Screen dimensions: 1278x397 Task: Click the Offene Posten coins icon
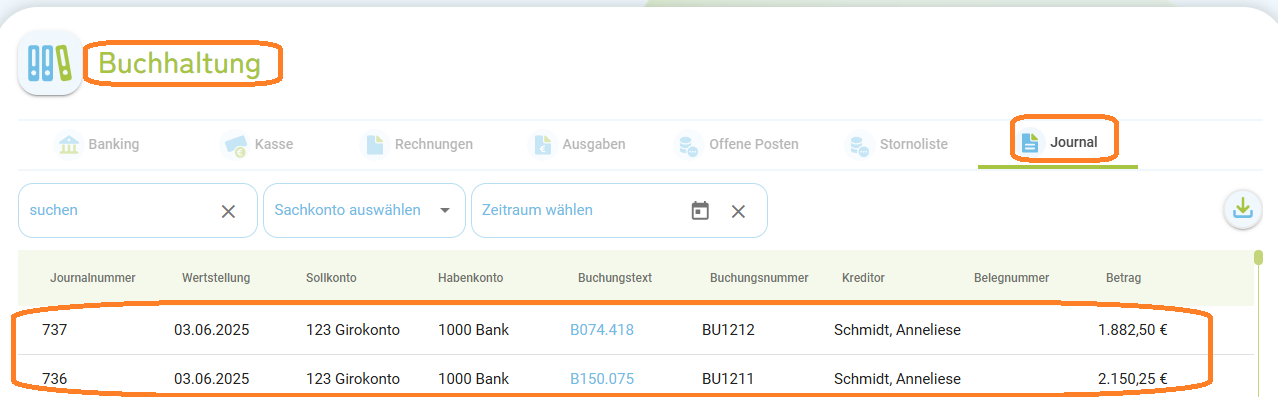(689, 145)
